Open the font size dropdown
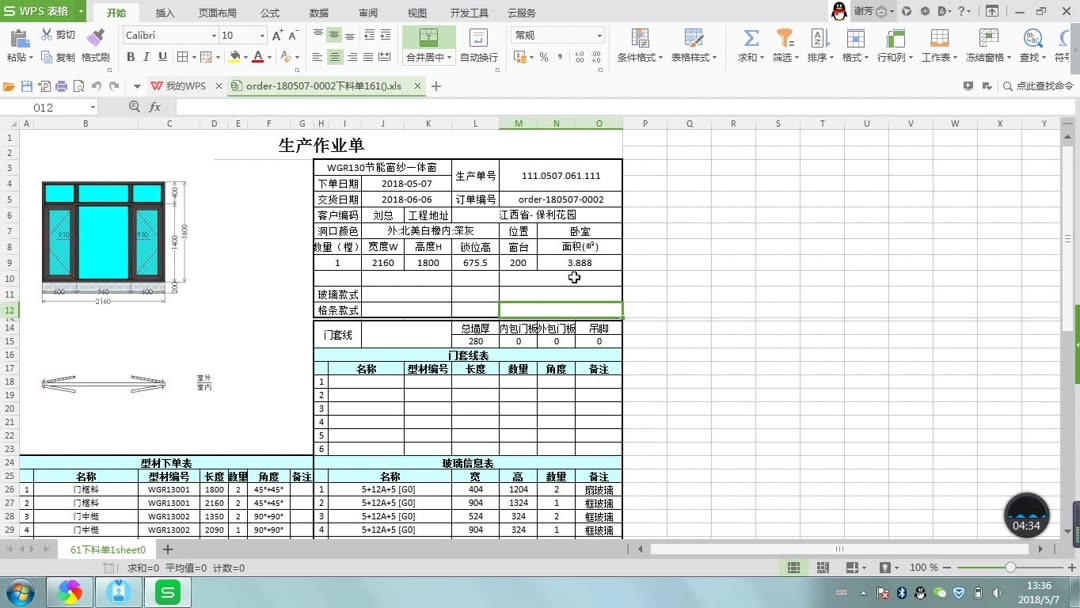Screen dimensions: 1080x608 pyautogui.click(x=262, y=35)
